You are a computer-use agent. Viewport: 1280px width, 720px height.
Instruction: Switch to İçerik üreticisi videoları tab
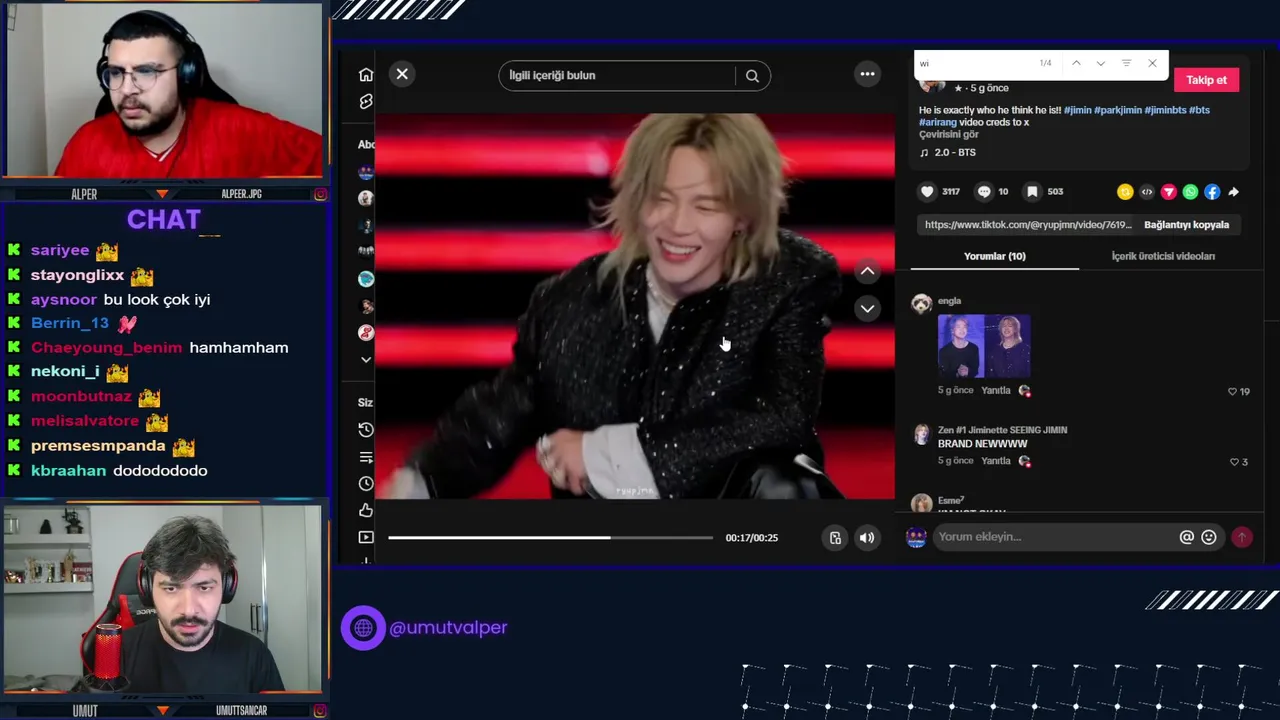point(1163,256)
